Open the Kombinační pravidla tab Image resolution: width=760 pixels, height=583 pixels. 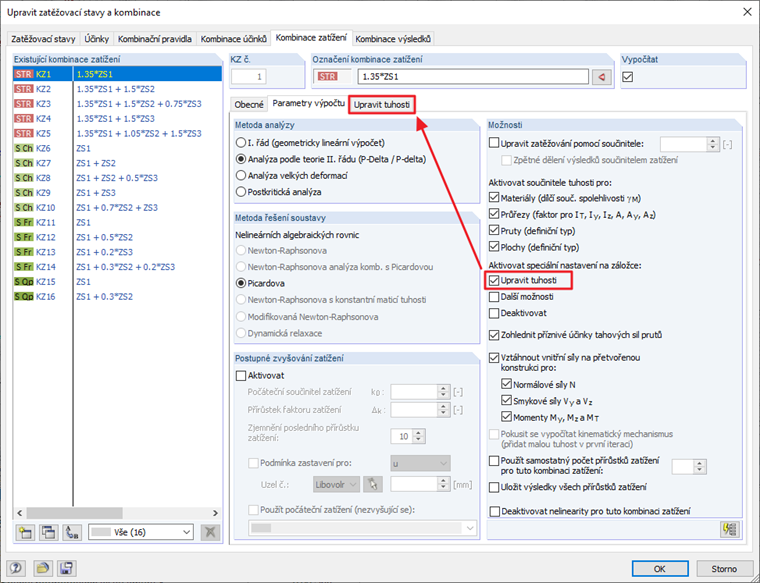tap(155, 39)
